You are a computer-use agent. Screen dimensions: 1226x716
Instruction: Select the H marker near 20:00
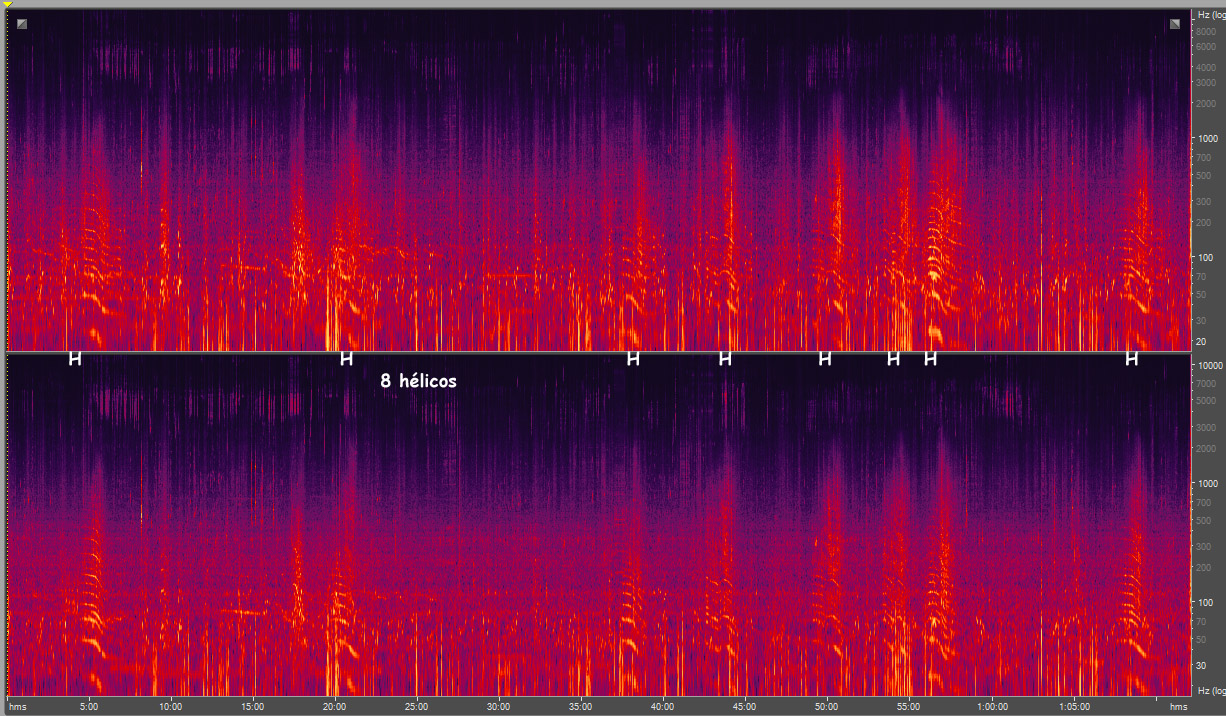point(346,359)
